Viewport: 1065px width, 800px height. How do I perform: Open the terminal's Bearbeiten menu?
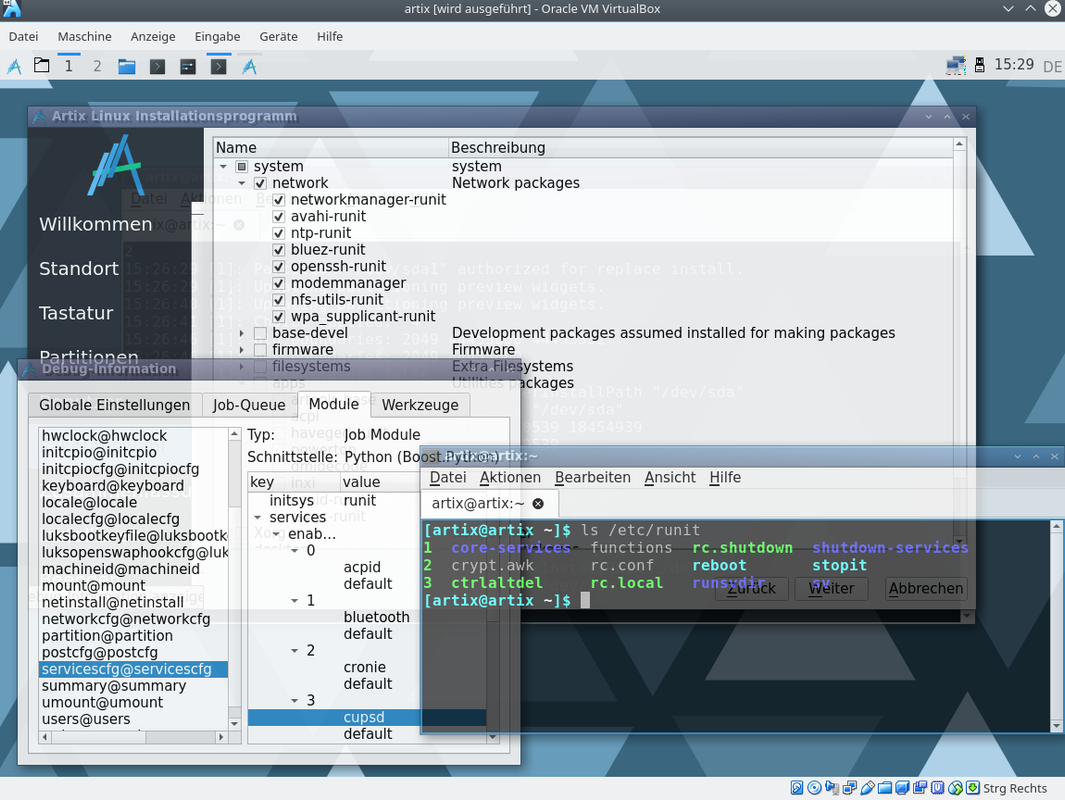point(592,477)
